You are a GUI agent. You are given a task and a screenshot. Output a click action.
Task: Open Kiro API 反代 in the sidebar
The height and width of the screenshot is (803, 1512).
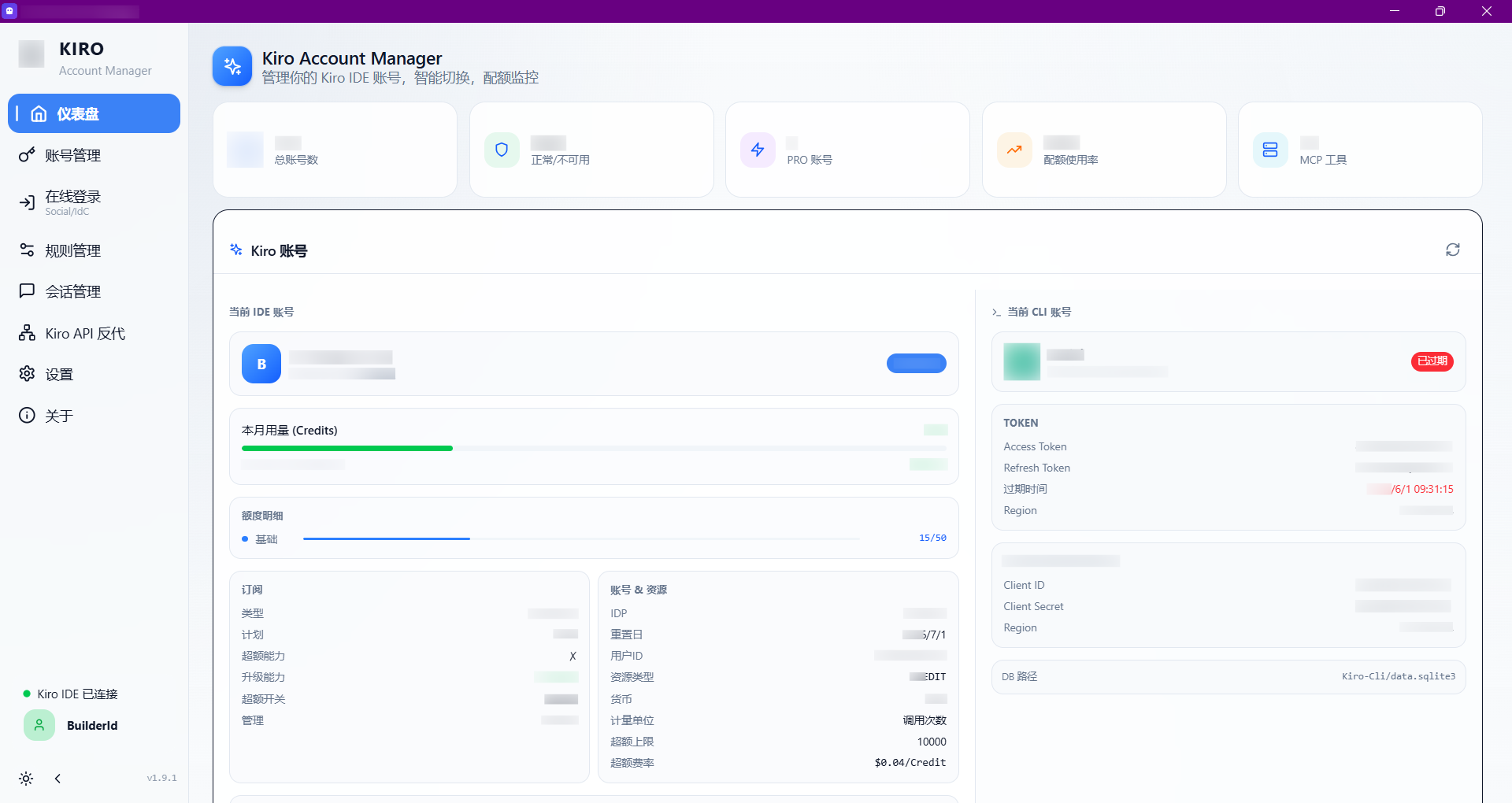click(94, 333)
